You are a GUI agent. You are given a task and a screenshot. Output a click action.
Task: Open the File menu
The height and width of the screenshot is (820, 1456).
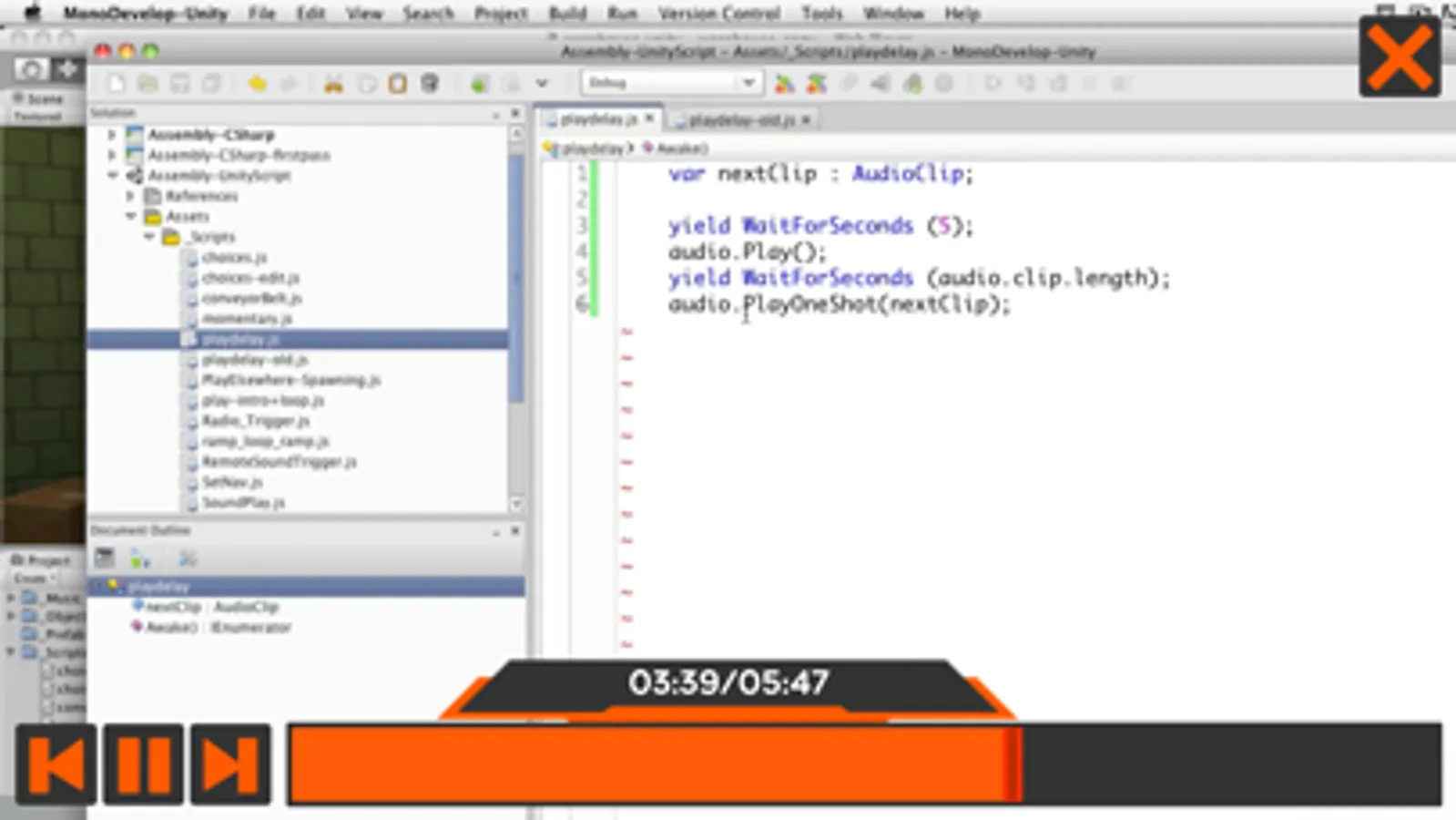click(261, 14)
